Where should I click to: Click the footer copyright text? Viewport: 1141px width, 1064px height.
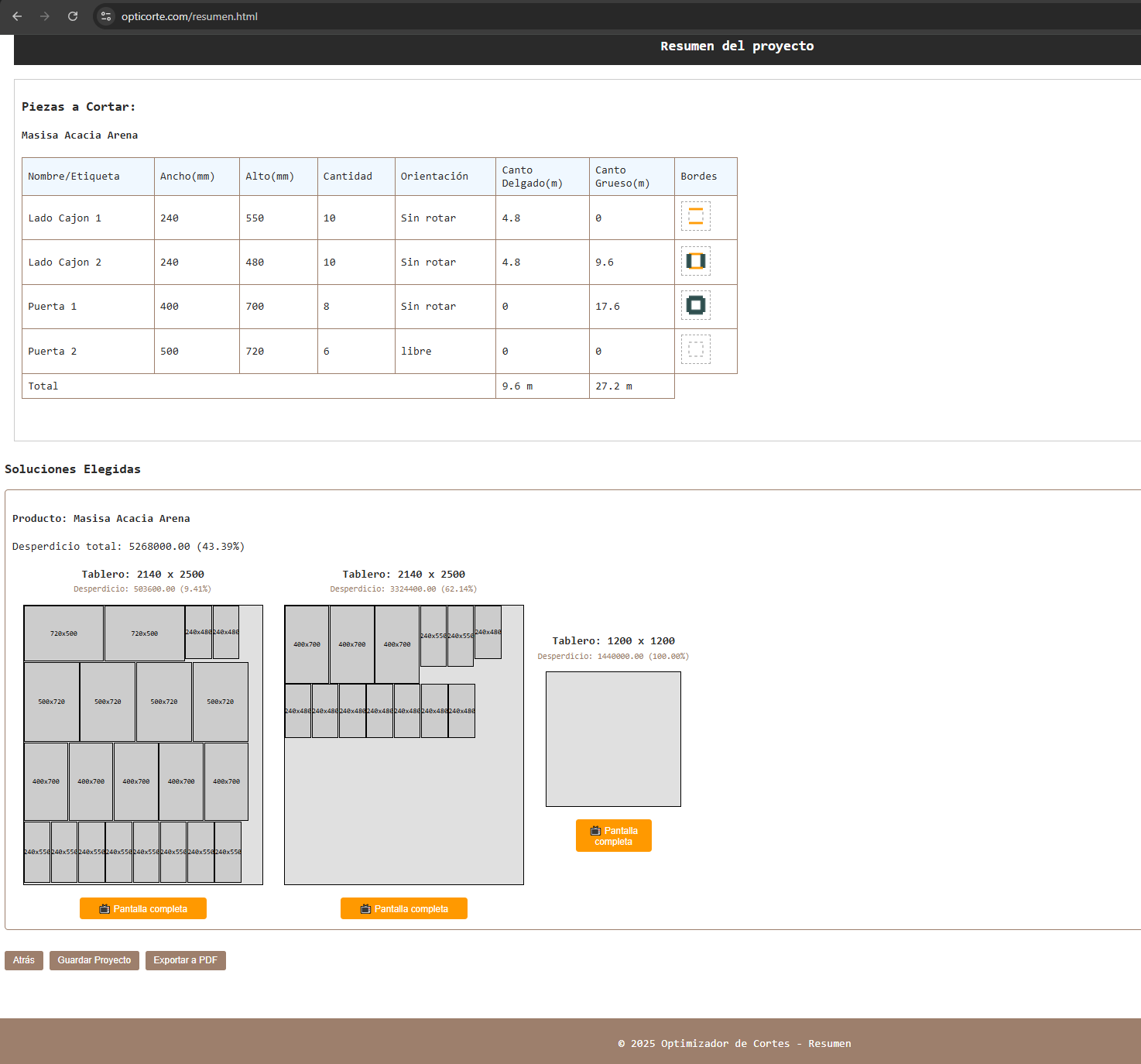point(735,1044)
